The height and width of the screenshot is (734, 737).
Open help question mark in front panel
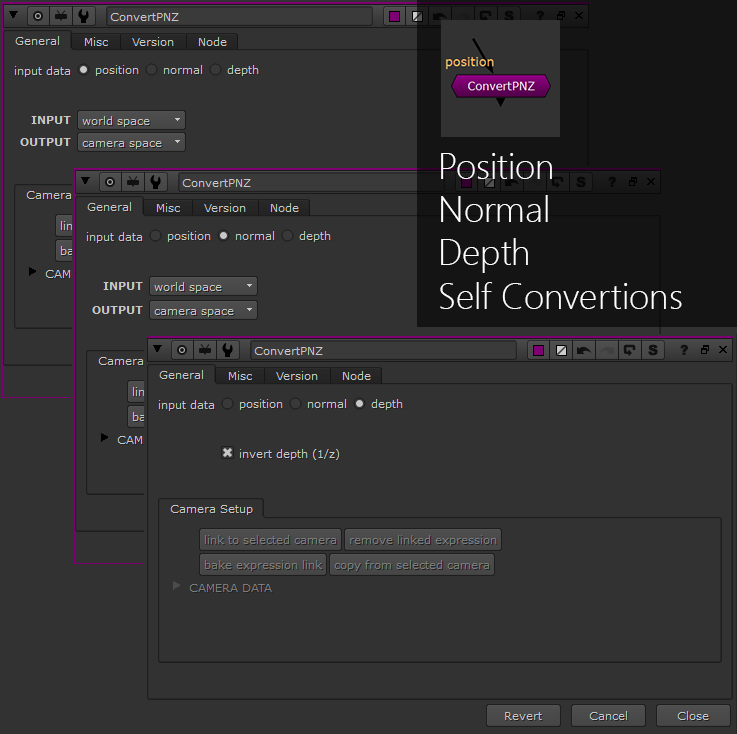684,350
